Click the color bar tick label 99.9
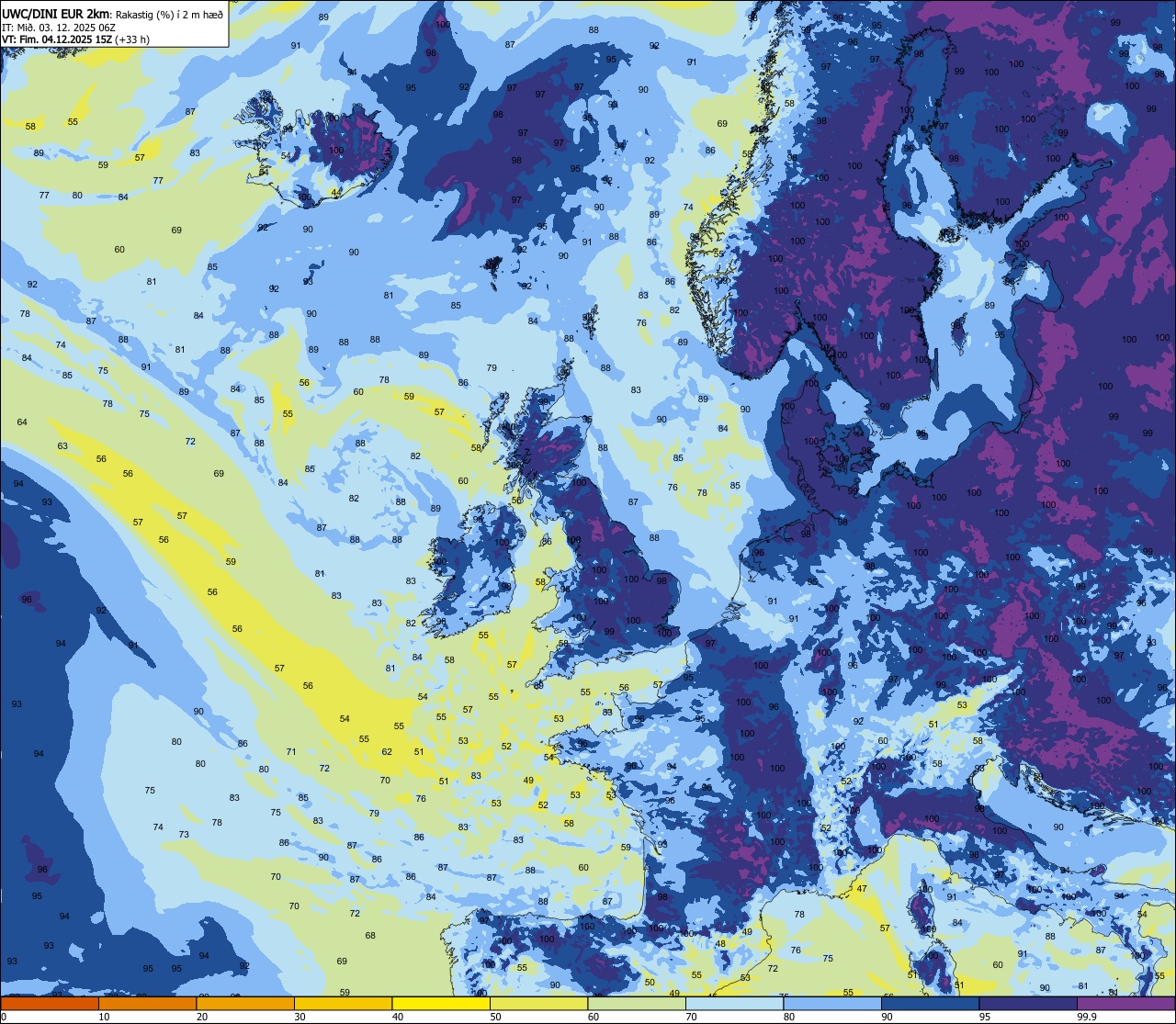 point(1087,1017)
